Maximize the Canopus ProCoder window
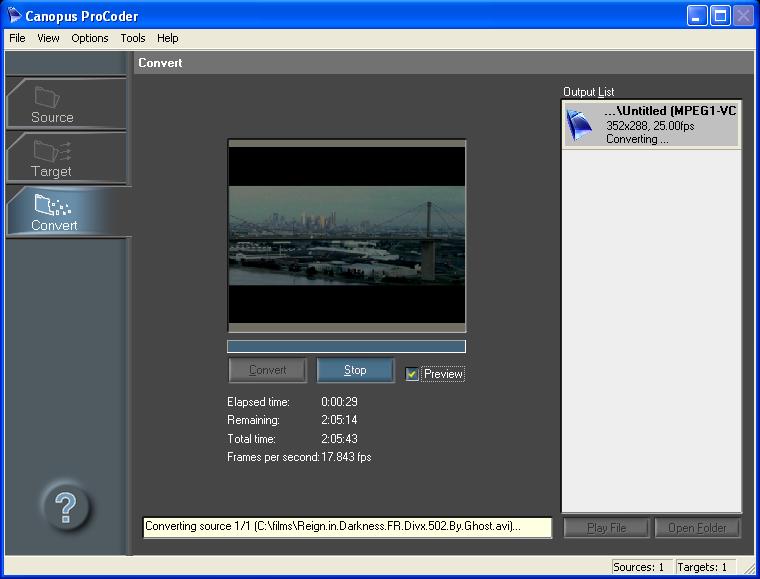 click(720, 16)
